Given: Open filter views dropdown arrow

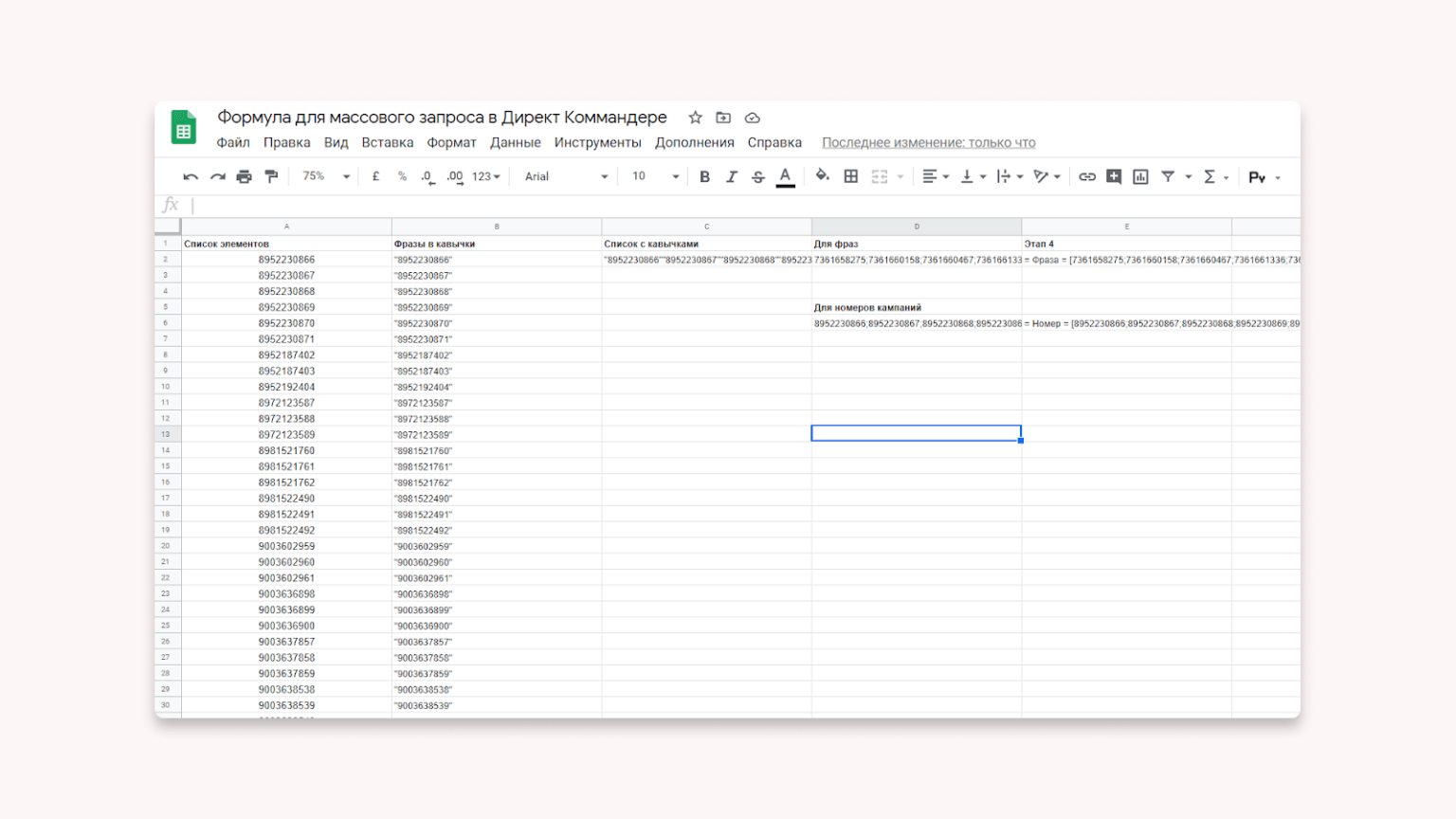Looking at the screenshot, I should [1188, 177].
